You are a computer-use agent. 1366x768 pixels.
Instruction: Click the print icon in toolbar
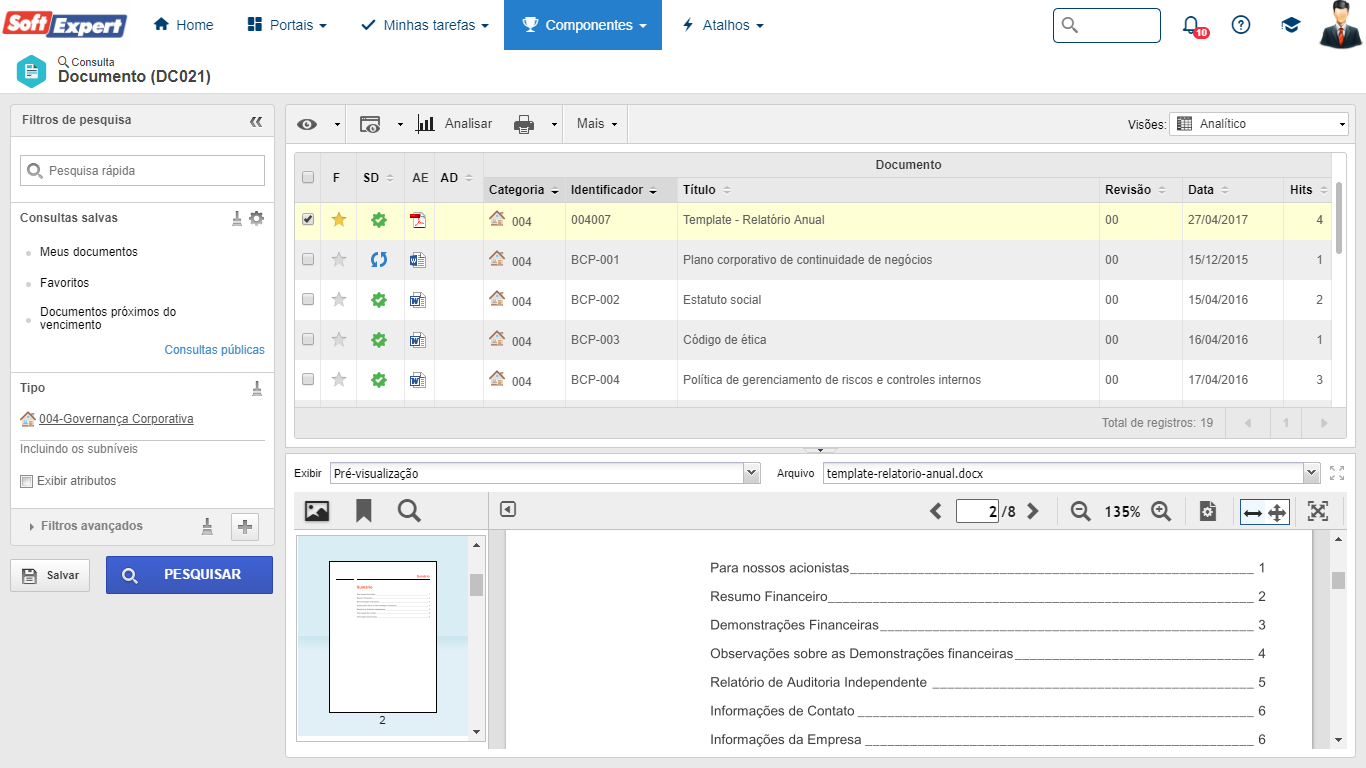tap(524, 124)
